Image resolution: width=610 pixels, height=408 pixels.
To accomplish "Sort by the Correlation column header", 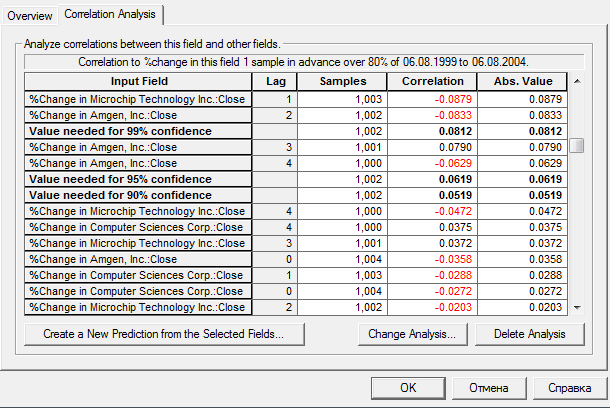I will tap(432, 81).
